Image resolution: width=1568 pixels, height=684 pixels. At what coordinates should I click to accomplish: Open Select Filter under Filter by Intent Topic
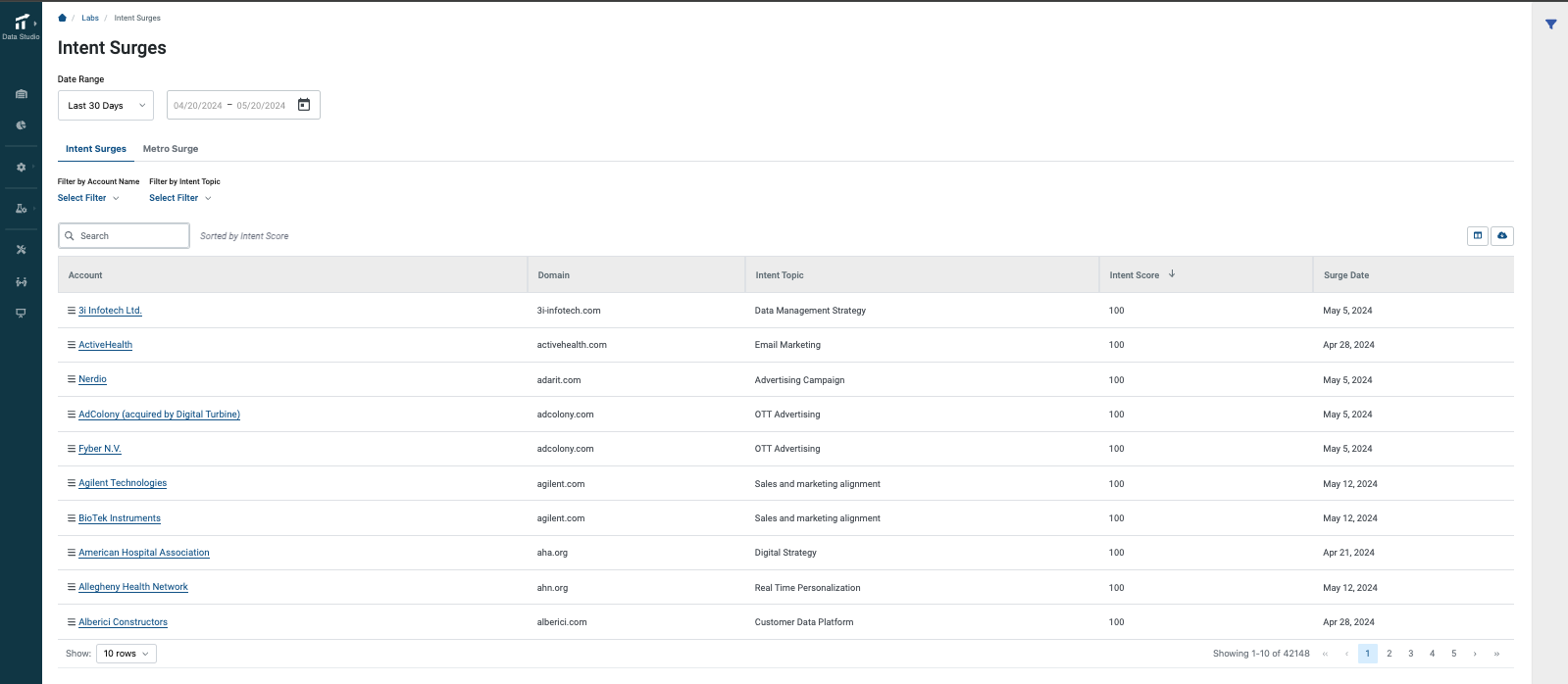[x=180, y=198]
